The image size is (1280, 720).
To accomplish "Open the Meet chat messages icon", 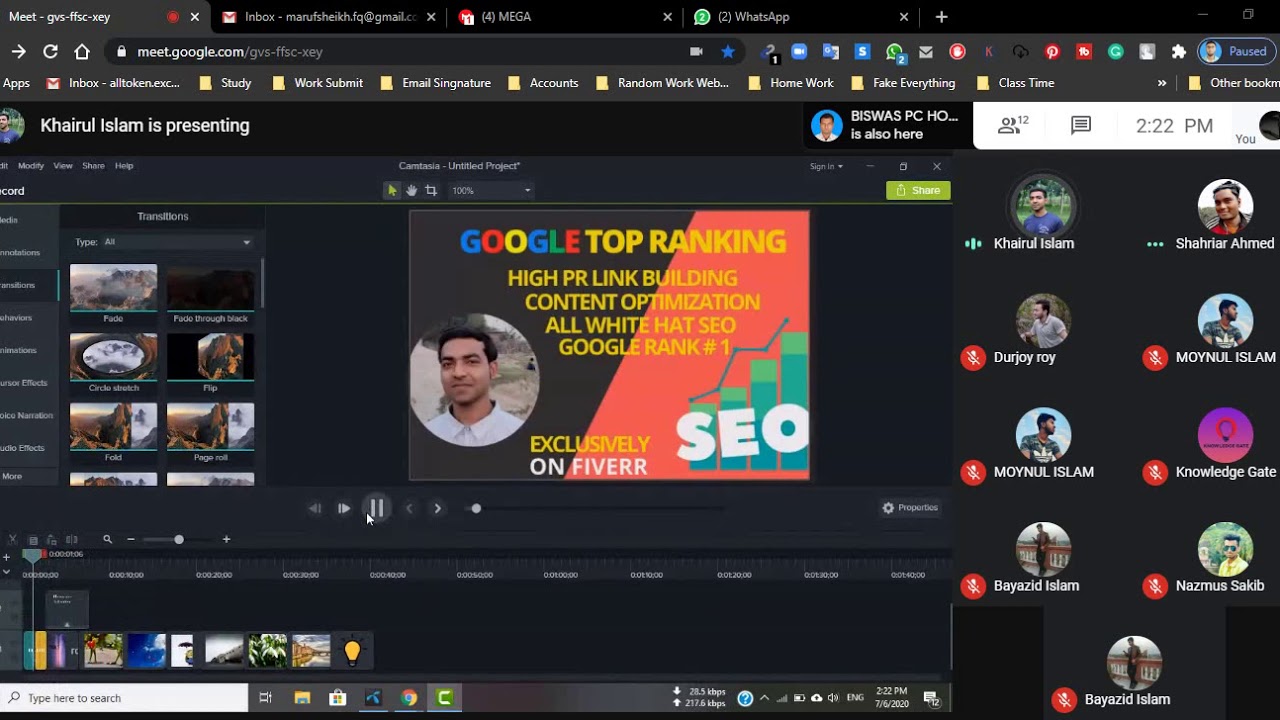I will coord(1081,125).
